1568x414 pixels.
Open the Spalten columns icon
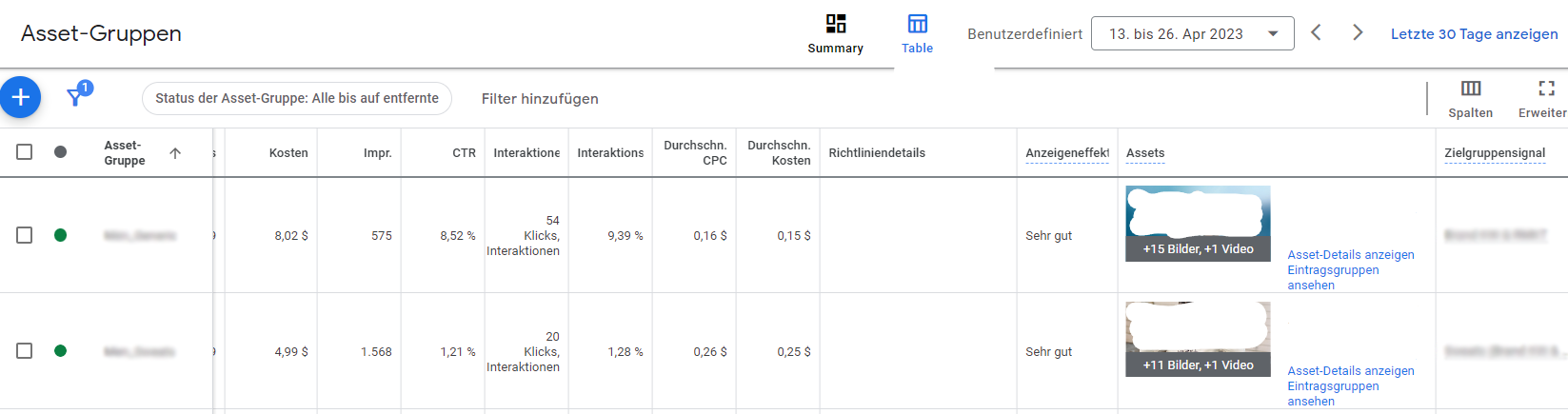[x=1471, y=89]
